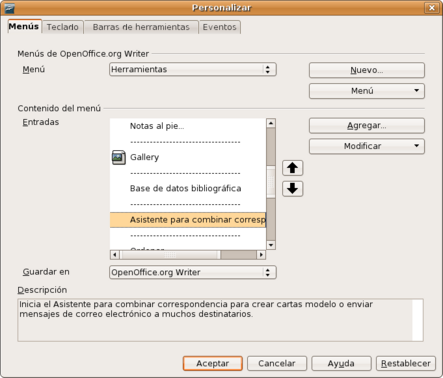Click the Nuevo... button
The height and width of the screenshot is (378, 443).
[367, 70]
